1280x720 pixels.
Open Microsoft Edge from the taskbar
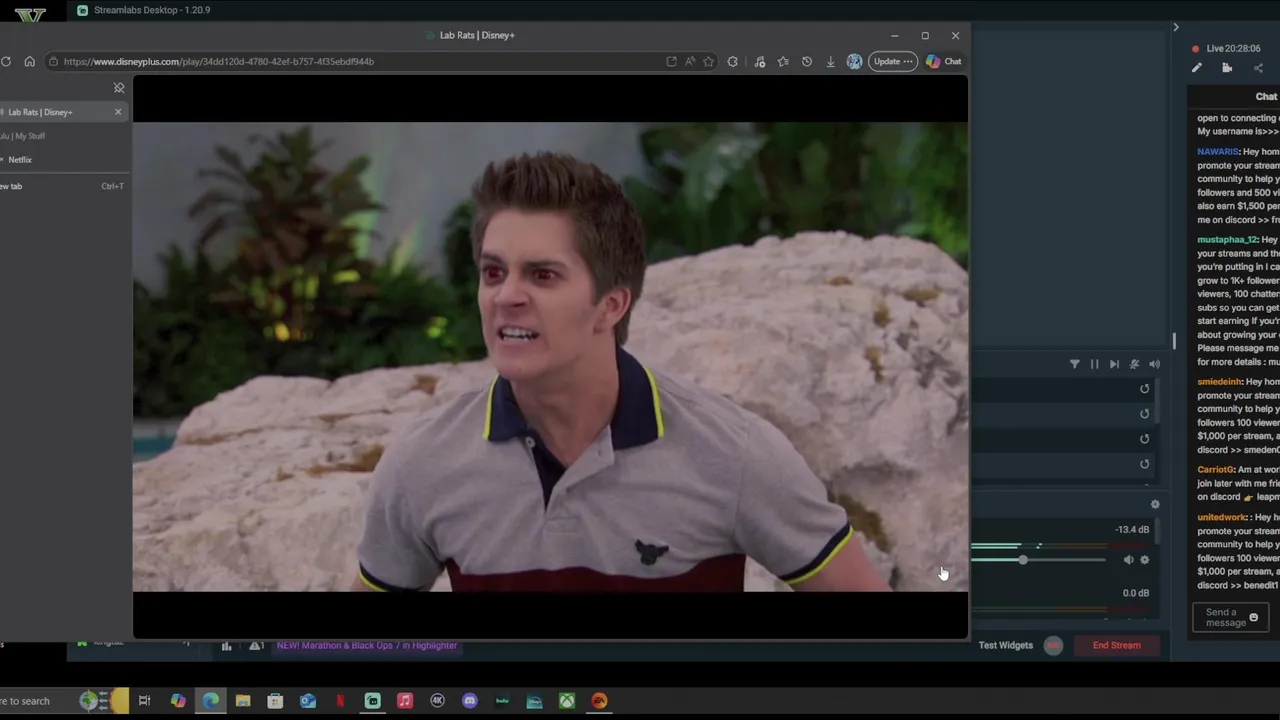(211, 701)
